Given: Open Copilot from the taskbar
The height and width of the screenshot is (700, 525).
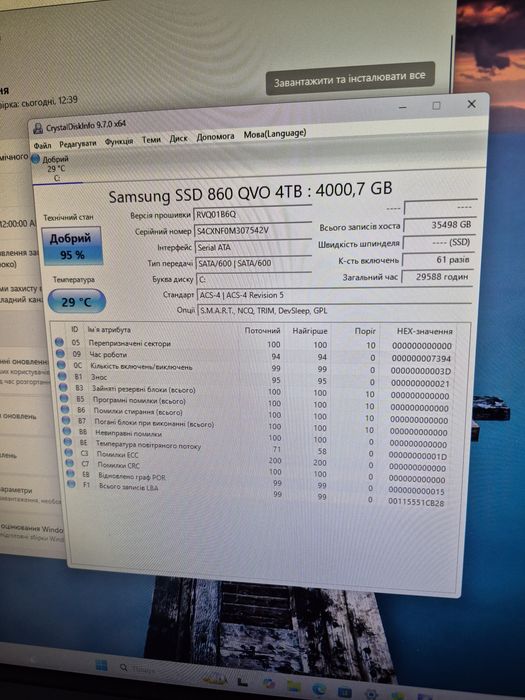Looking at the screenshot, I should click(268, 684).
